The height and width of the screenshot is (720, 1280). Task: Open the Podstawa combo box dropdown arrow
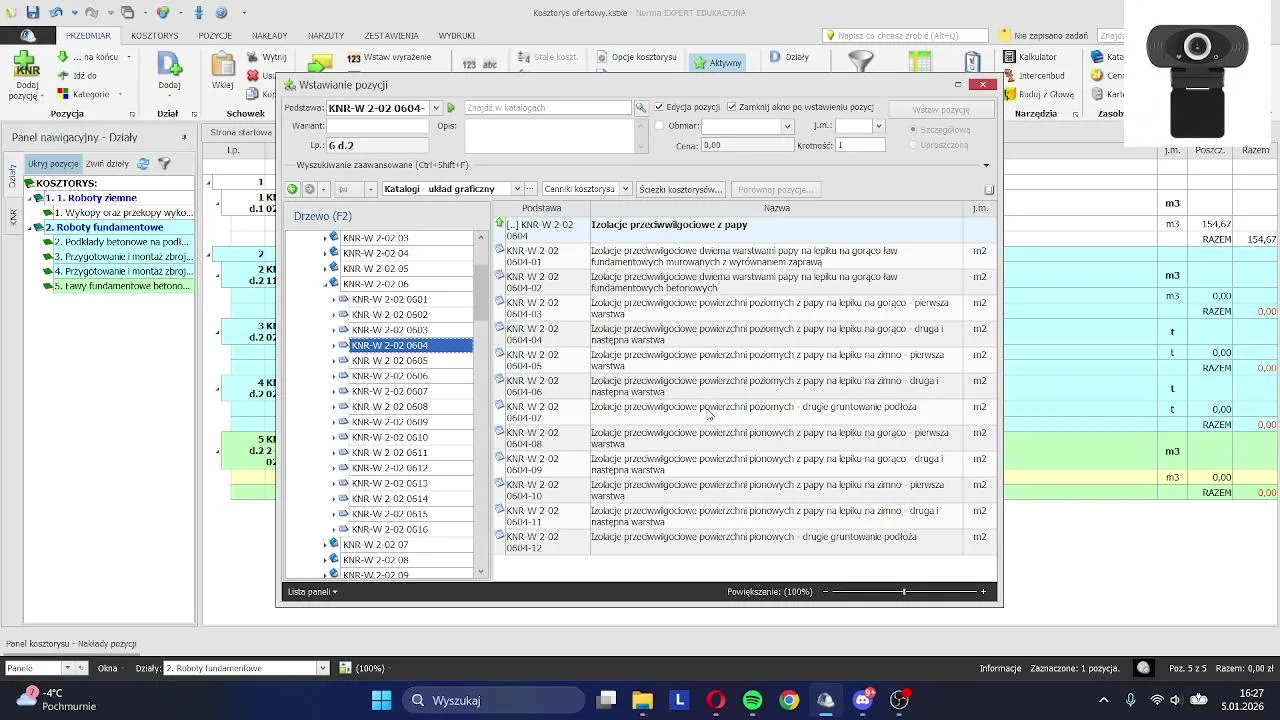pyautogui.click(x=436, y=108)
